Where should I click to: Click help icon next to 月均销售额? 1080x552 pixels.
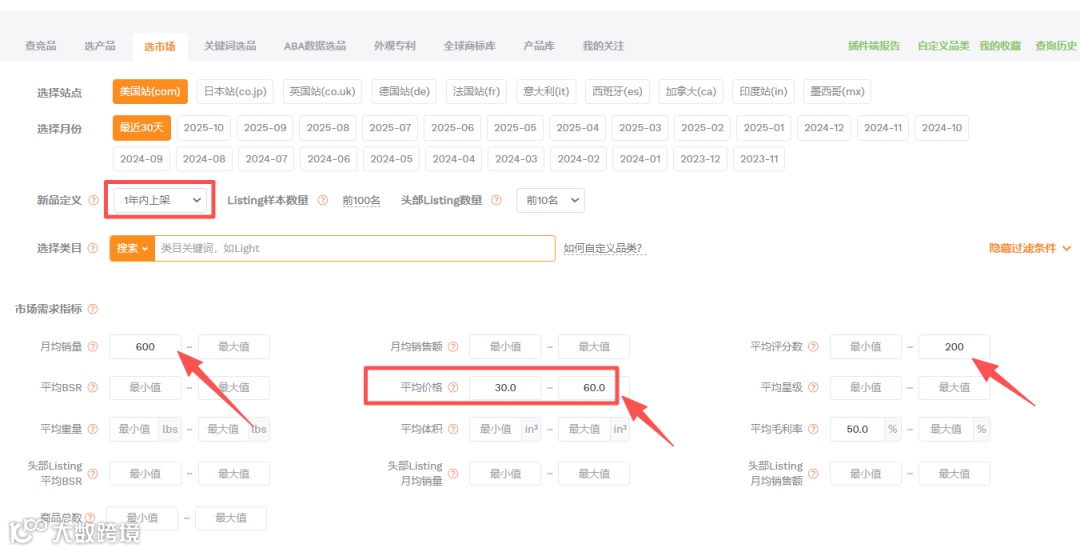[453, 347]
